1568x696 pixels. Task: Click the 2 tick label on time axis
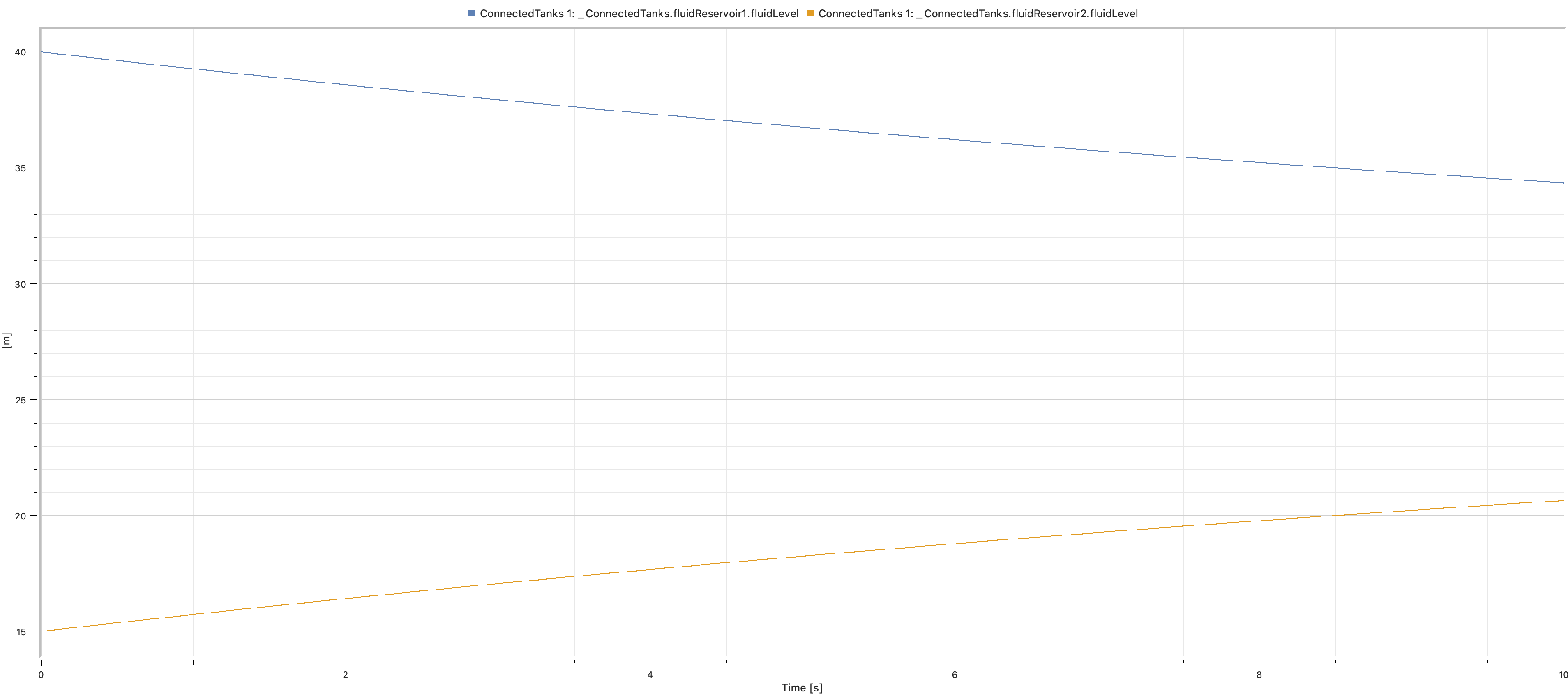pos(345,675)
